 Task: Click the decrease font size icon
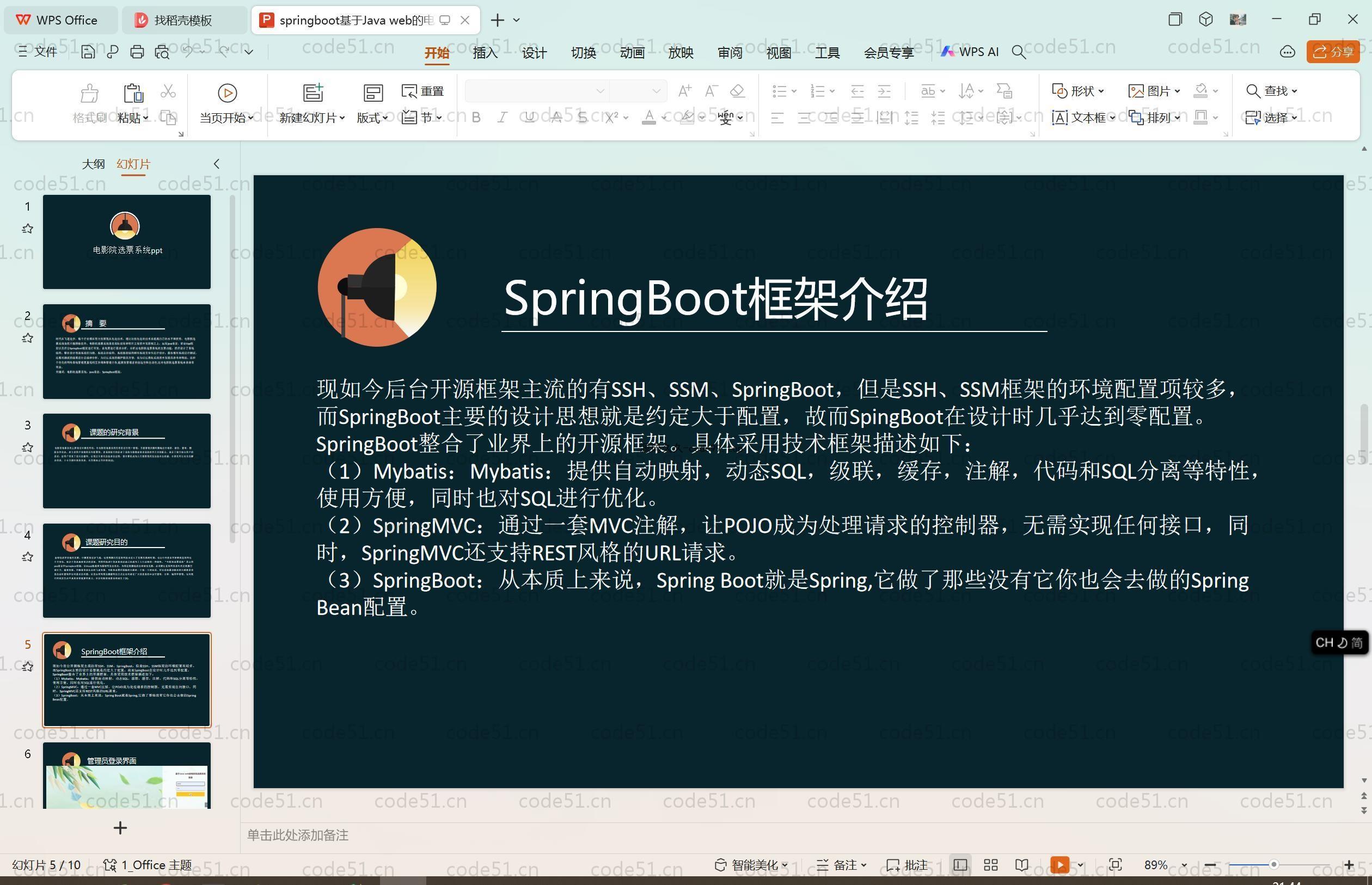coord(711,91)
